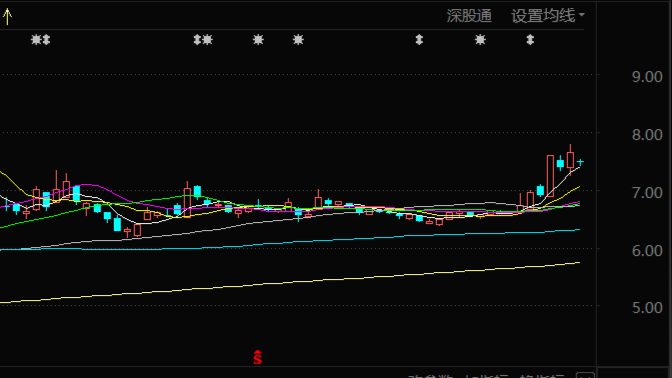
Task: Expand the 设置均线 dropdown
Action: (x=547, y=16)
